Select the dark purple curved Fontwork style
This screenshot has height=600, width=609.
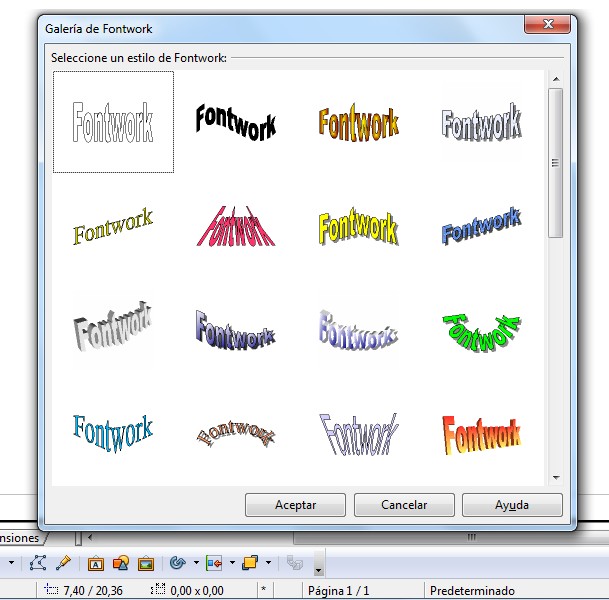(236, 330)
